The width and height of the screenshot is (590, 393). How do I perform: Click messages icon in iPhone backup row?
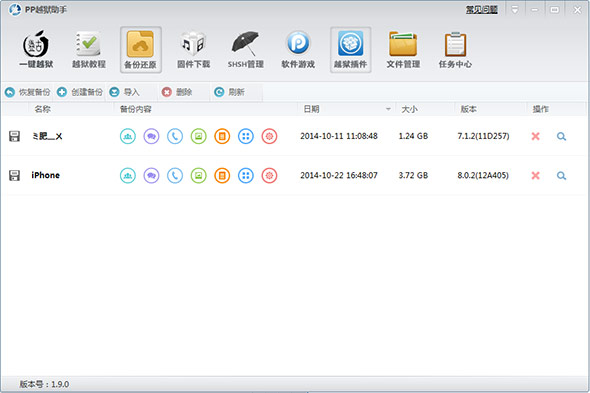click(x=151, y=175)
